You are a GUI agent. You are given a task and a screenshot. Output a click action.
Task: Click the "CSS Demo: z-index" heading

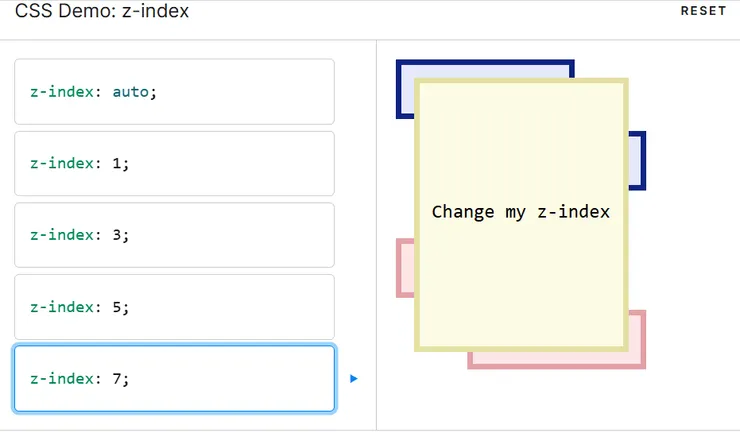pos(101,11)
